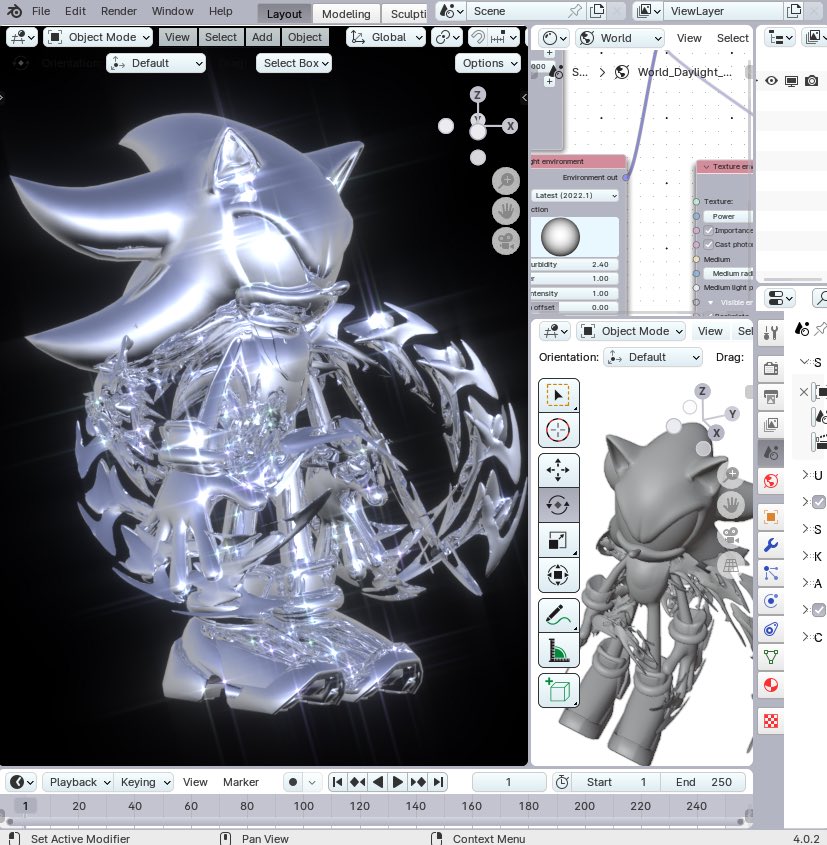Toggle snapping magnet in viewport header

pyautogui.click(x=477, y=37)
